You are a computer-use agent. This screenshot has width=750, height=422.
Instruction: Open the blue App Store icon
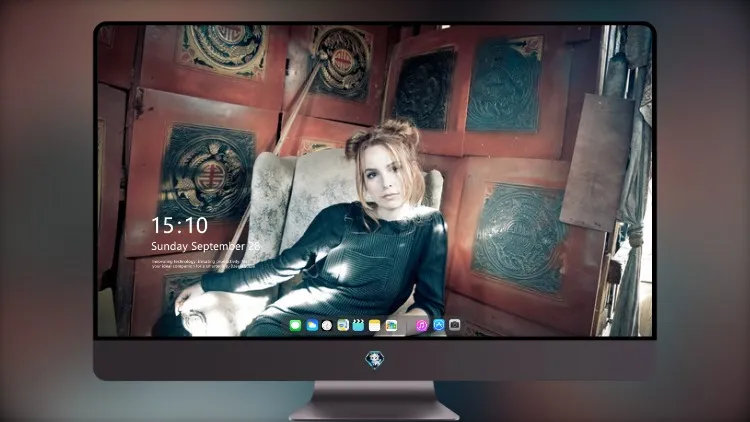click(x=439, y=325)
